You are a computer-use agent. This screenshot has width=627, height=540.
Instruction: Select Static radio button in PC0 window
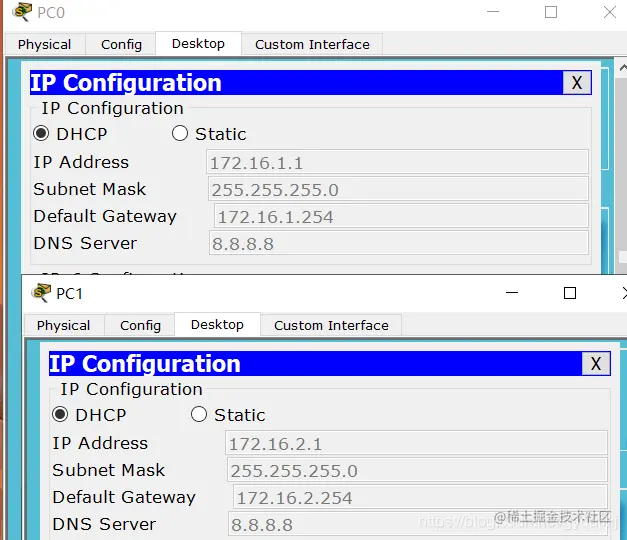coord(180,133)
